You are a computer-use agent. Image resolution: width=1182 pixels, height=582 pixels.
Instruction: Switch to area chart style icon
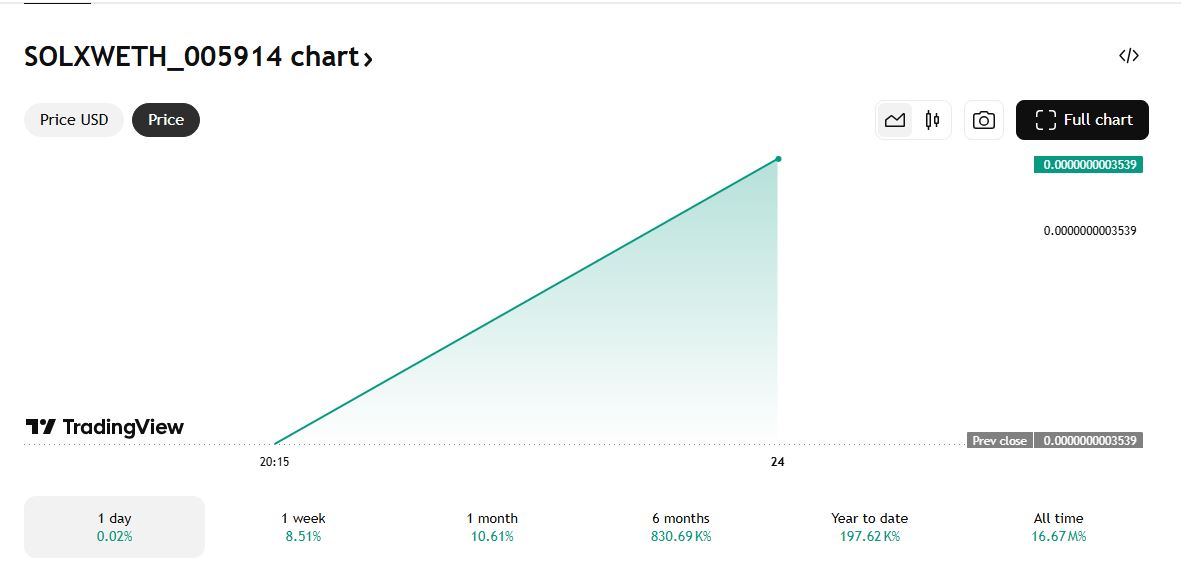tap(895, 120)
